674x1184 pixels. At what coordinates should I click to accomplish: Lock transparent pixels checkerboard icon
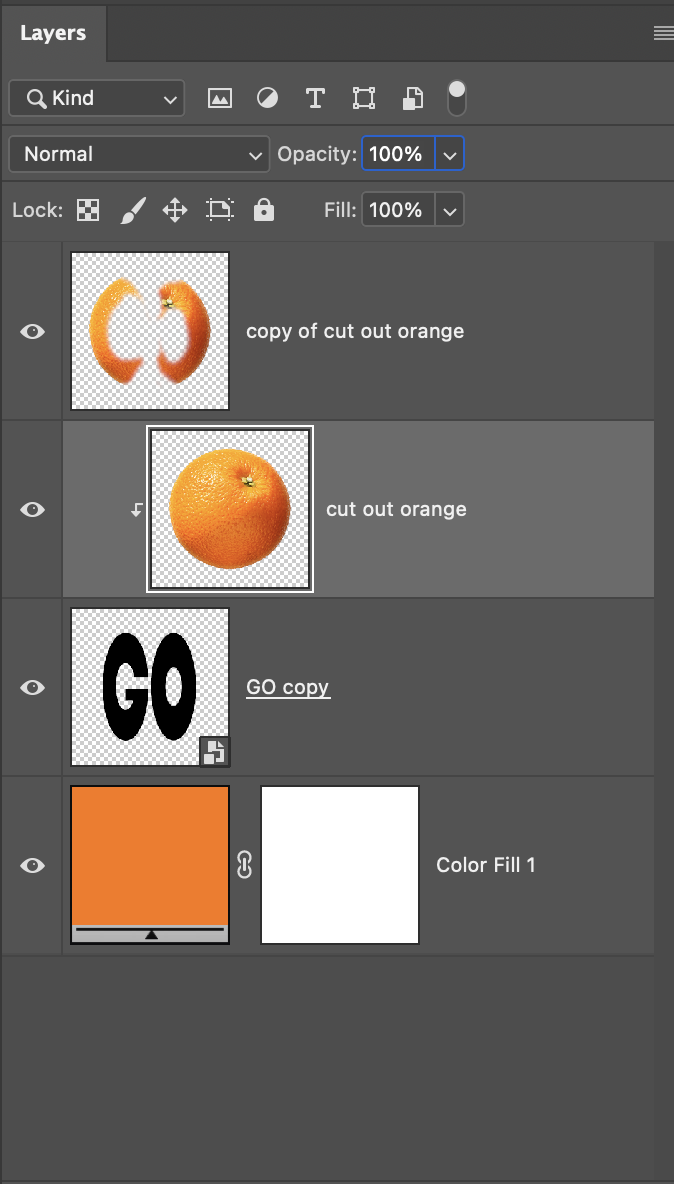[x=88, y=210]
